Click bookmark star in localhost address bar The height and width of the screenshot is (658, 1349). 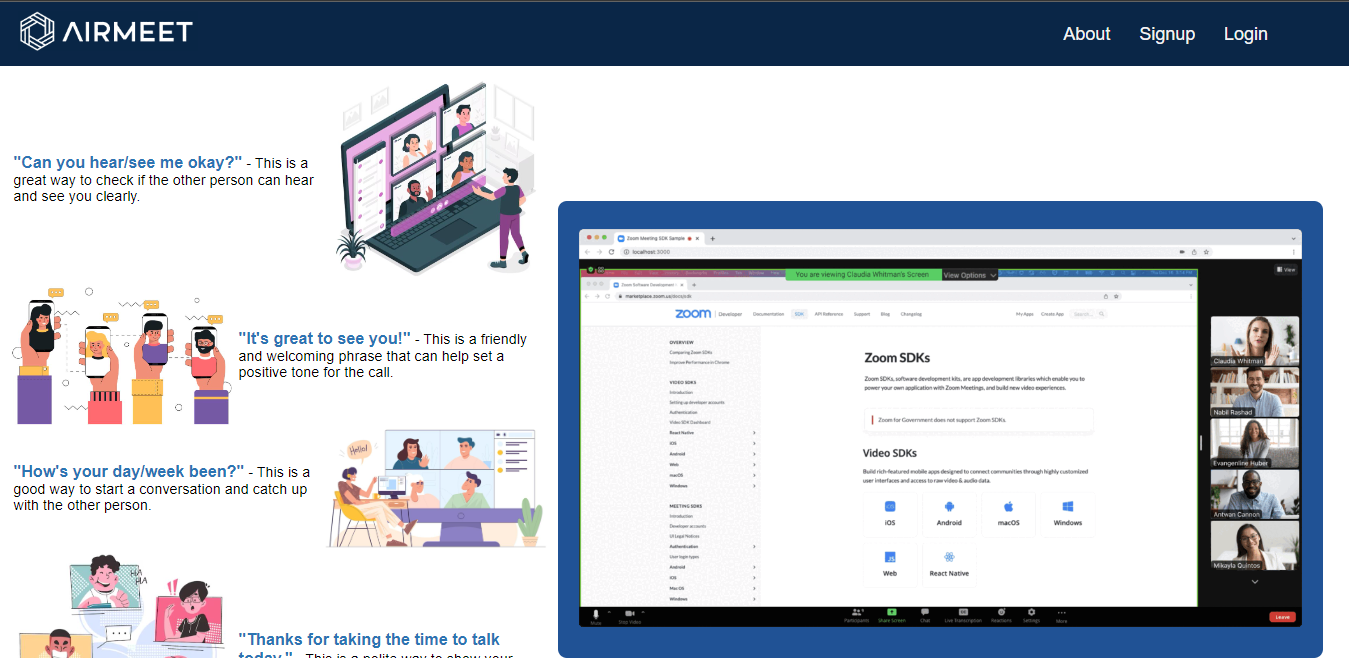pos(1205,252)
